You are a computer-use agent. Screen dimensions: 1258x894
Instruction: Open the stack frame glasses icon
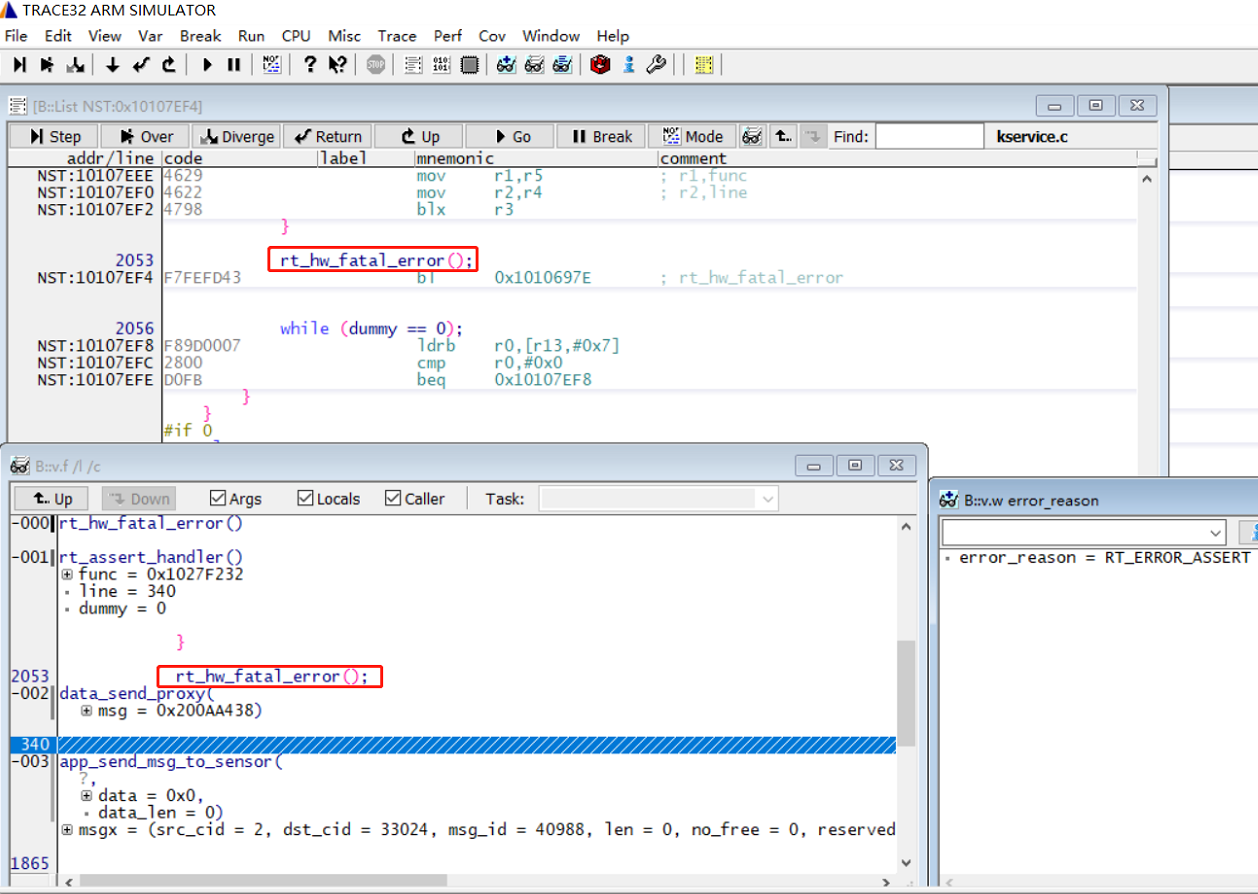point(562,65)
